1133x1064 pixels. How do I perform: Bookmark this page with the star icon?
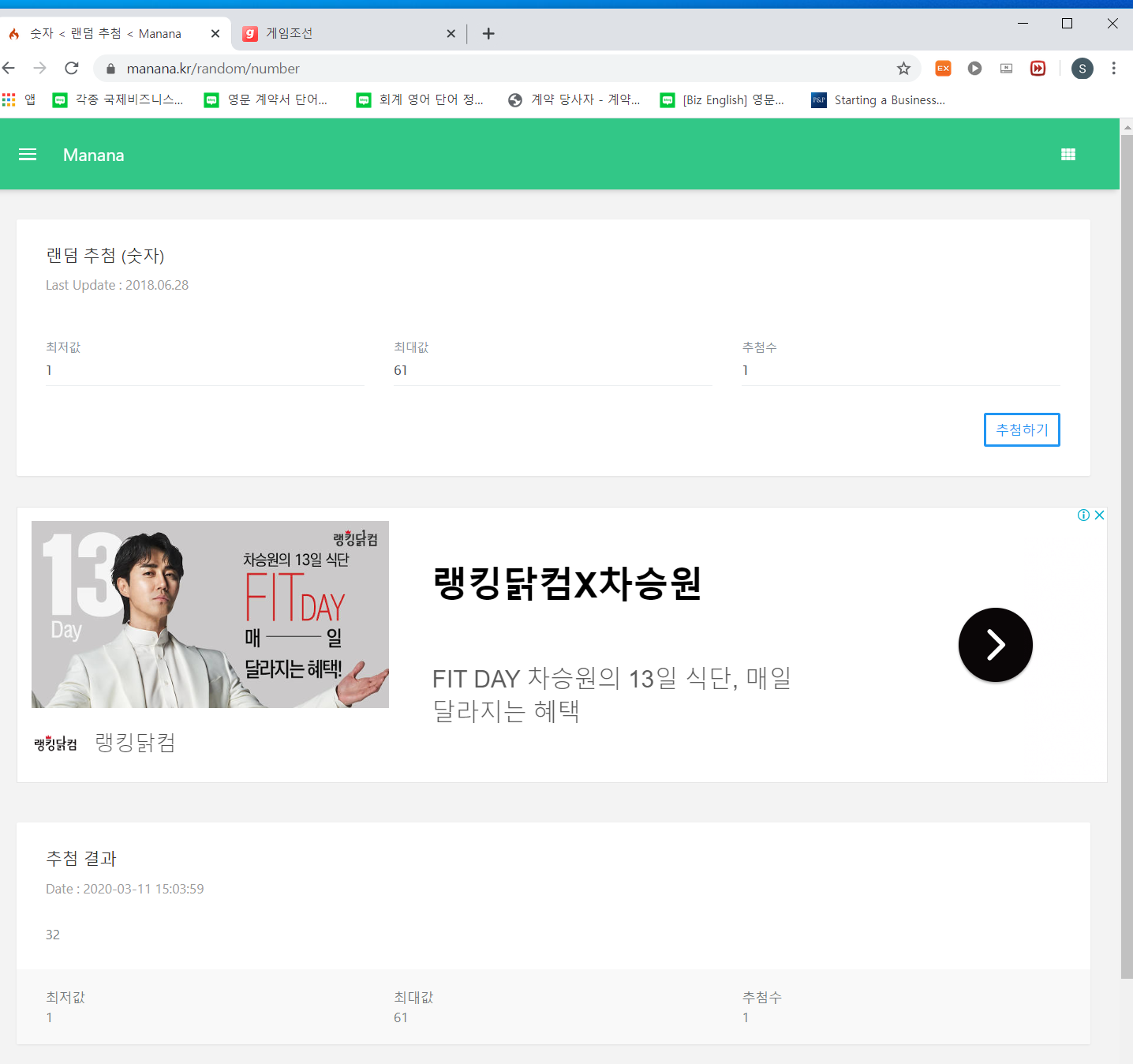903,69
